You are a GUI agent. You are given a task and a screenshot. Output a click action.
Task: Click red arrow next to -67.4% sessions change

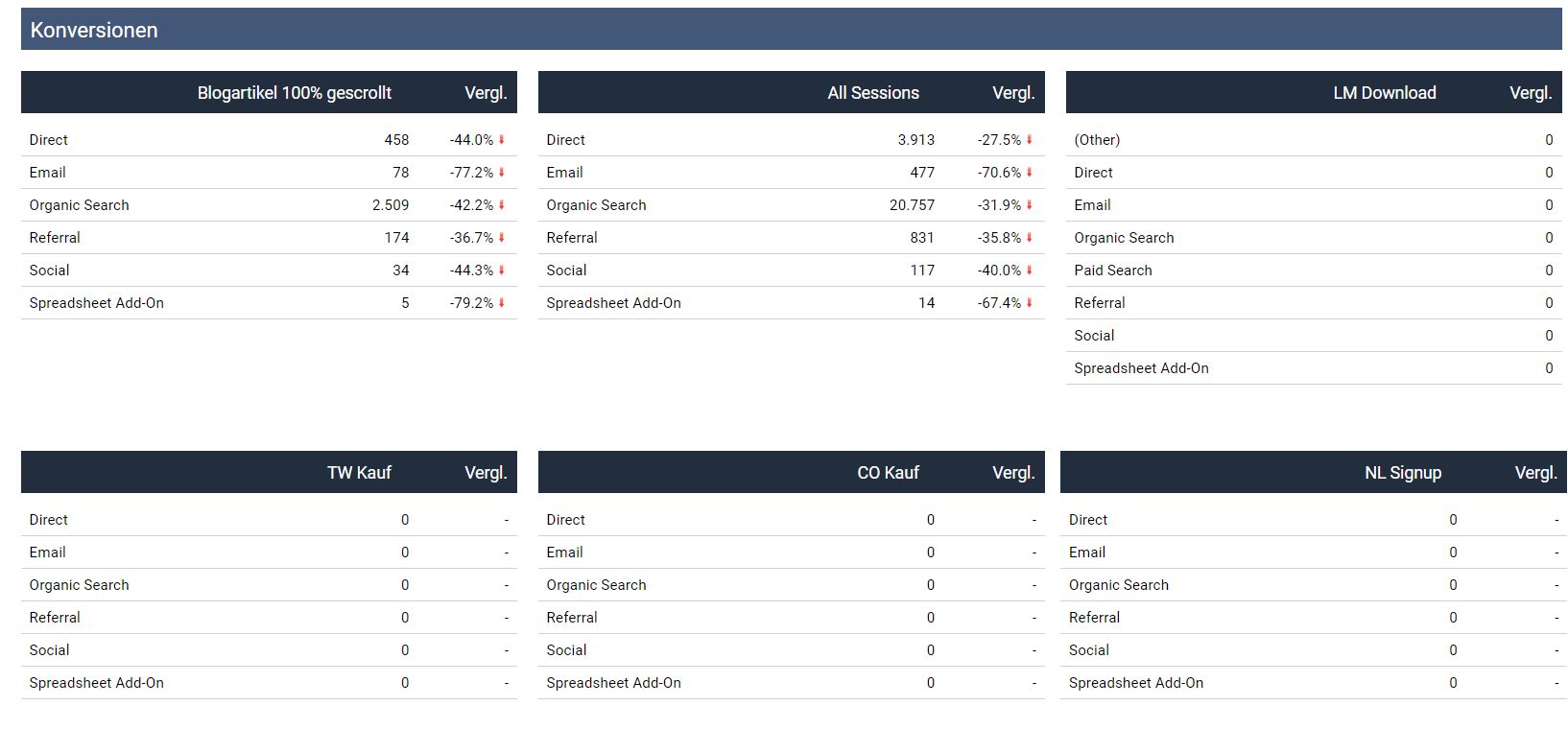coord(1029,303)
